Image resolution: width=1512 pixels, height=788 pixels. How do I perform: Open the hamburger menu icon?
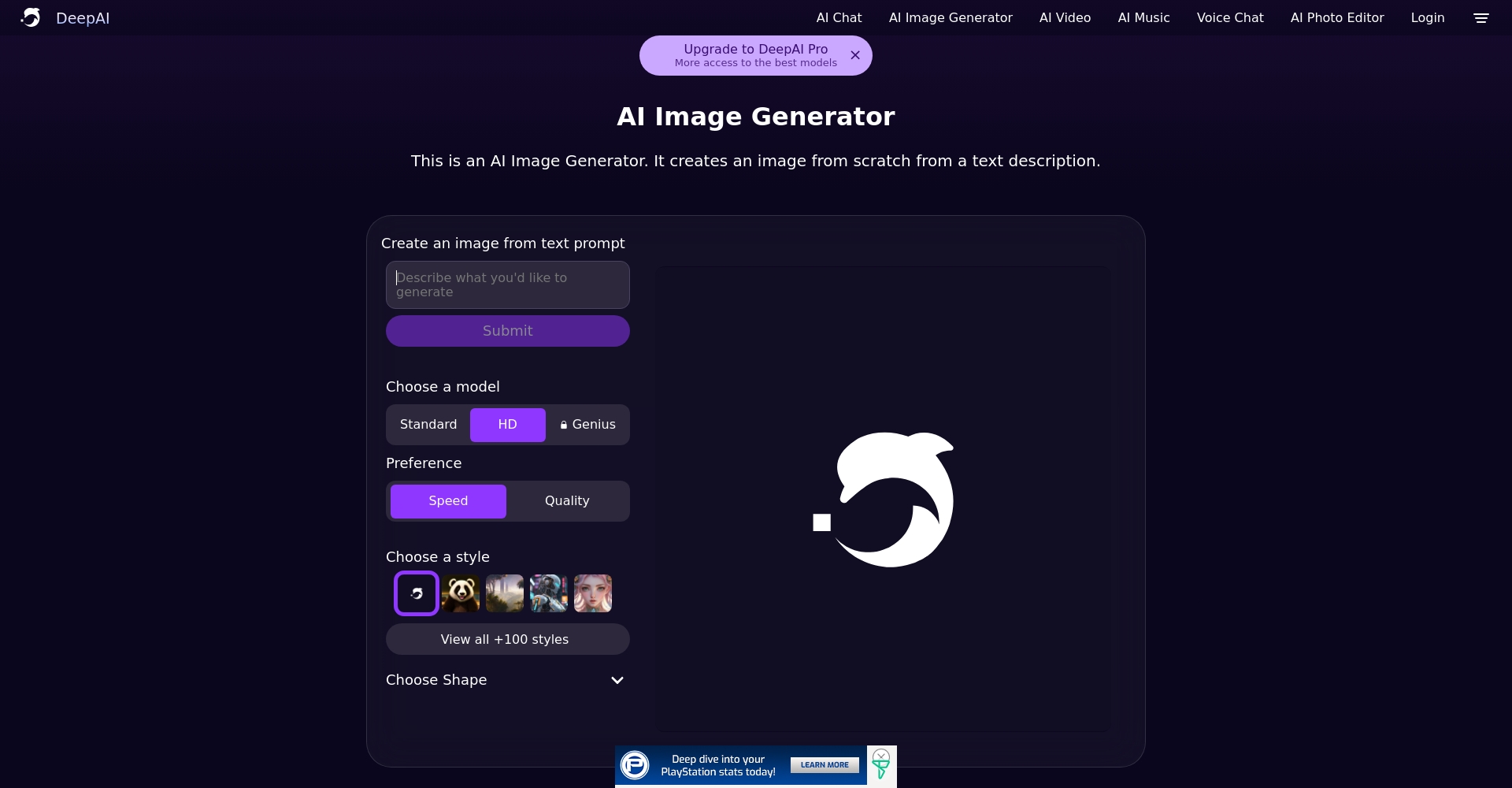coord(1481,18)
